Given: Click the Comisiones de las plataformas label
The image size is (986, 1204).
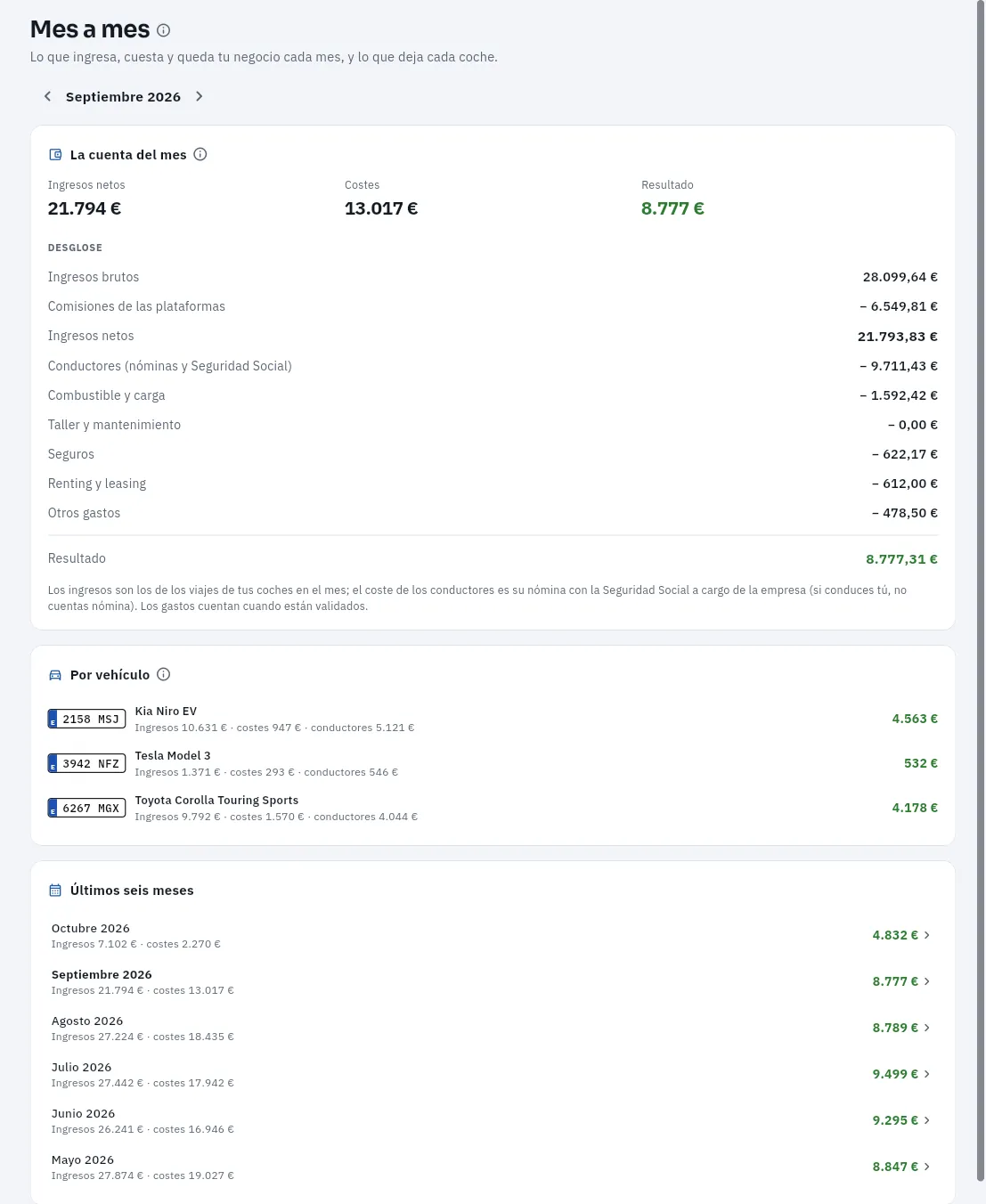Looking at the screenshot, I should point(136,306).
